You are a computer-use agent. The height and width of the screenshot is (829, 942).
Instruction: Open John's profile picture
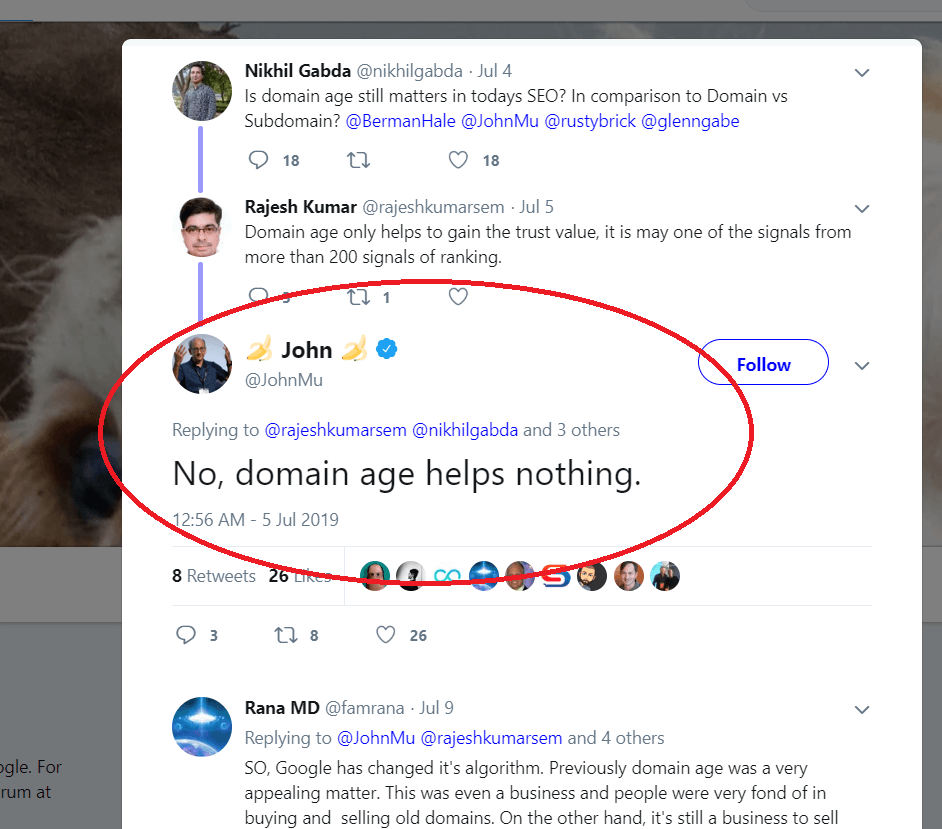pyautogui.click(x=202, y=364)
